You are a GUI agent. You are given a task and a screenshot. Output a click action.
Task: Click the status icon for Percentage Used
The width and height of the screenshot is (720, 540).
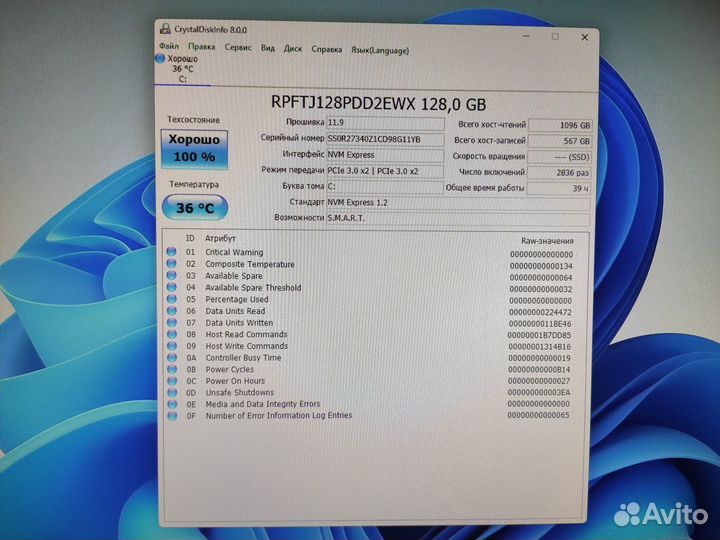[x=171, y=298]
